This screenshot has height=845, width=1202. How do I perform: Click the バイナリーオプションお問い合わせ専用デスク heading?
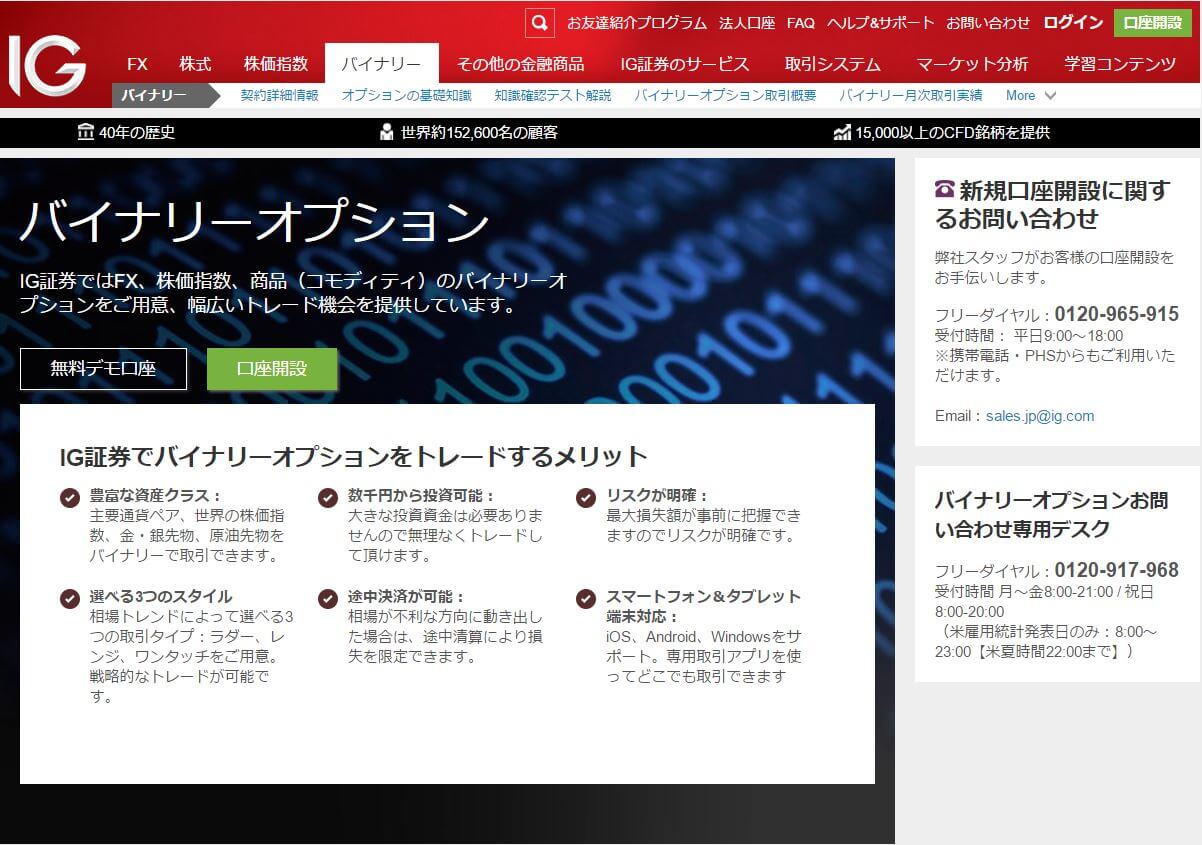(x=1051, y=514)
